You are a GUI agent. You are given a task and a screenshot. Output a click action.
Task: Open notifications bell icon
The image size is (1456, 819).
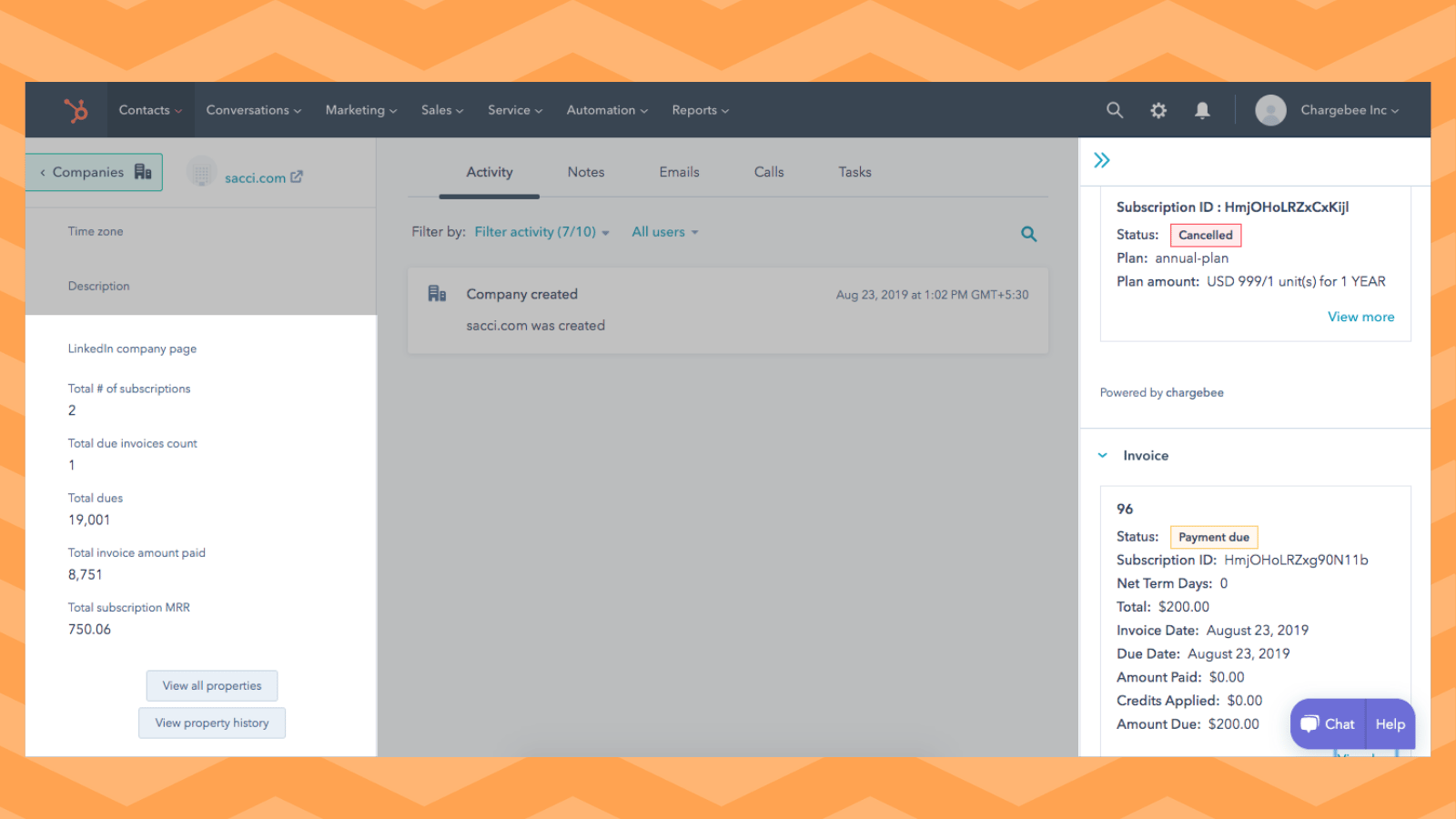click(x=1202, y=110)
